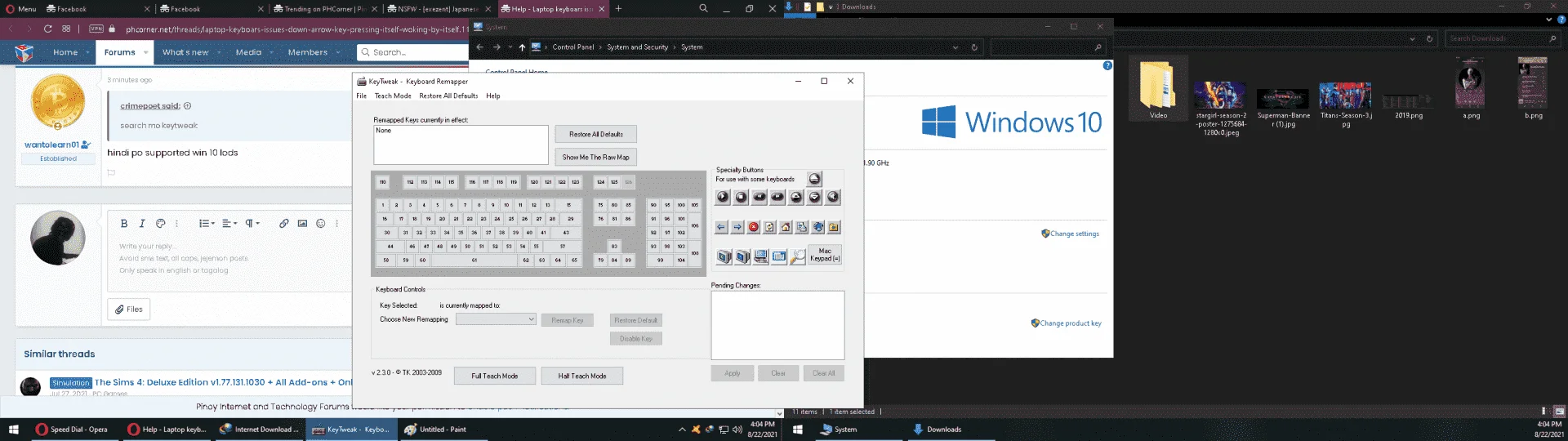Toggle Bold in the reply editor
Image resolution: width=1568 pixels, height=441 pixels.
coord(124,223)
